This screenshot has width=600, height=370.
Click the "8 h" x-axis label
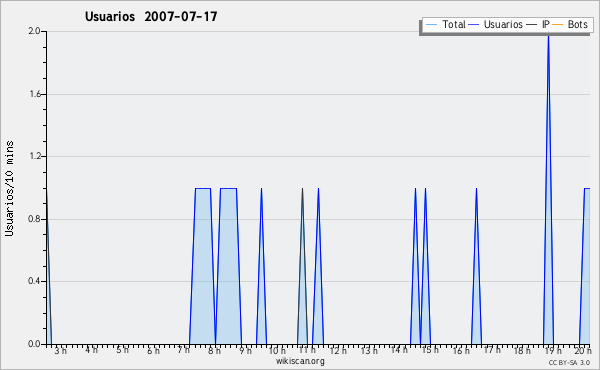[214, 350]
